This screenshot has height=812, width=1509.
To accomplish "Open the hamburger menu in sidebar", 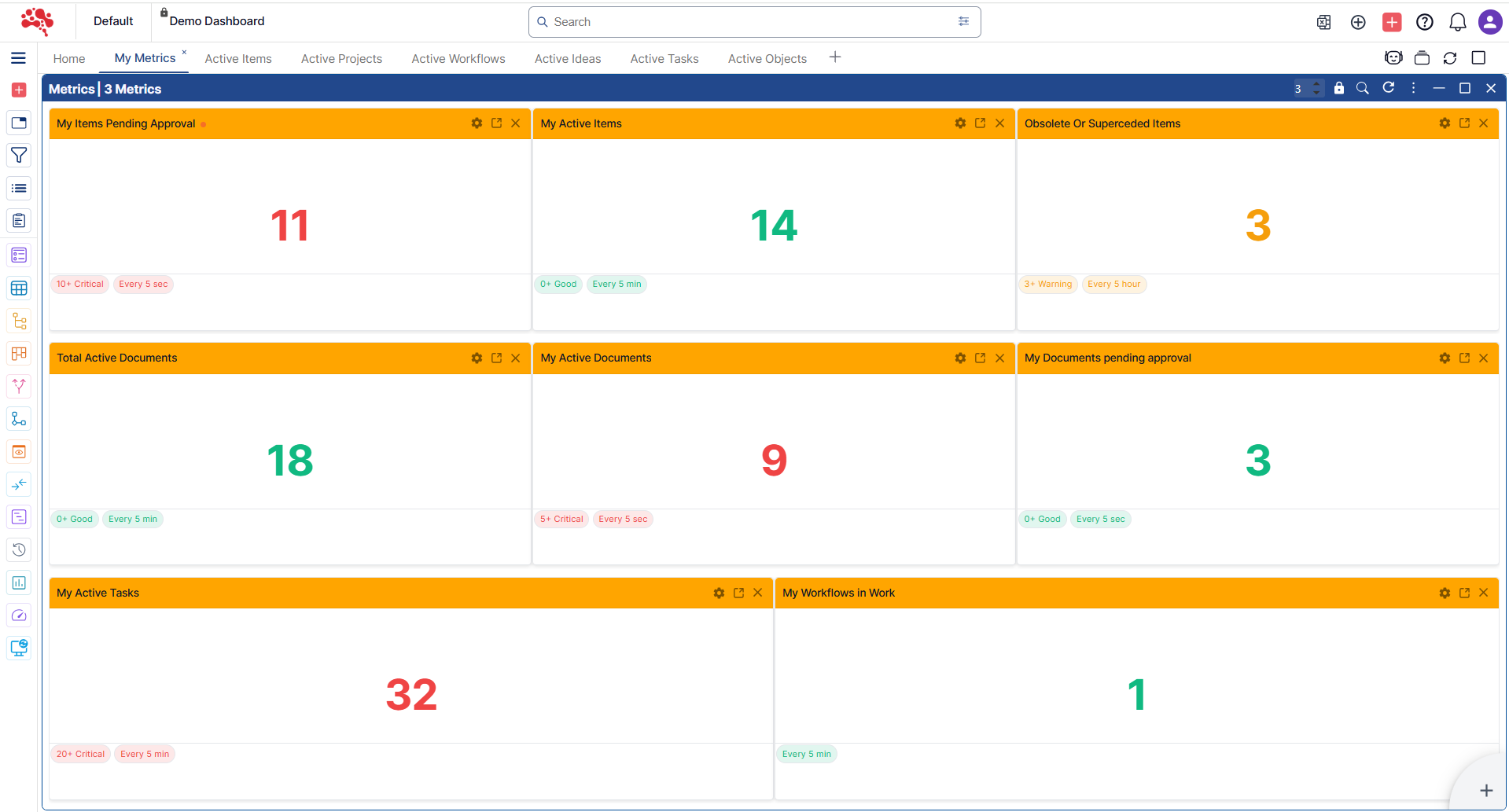I will tap(18, 58).
